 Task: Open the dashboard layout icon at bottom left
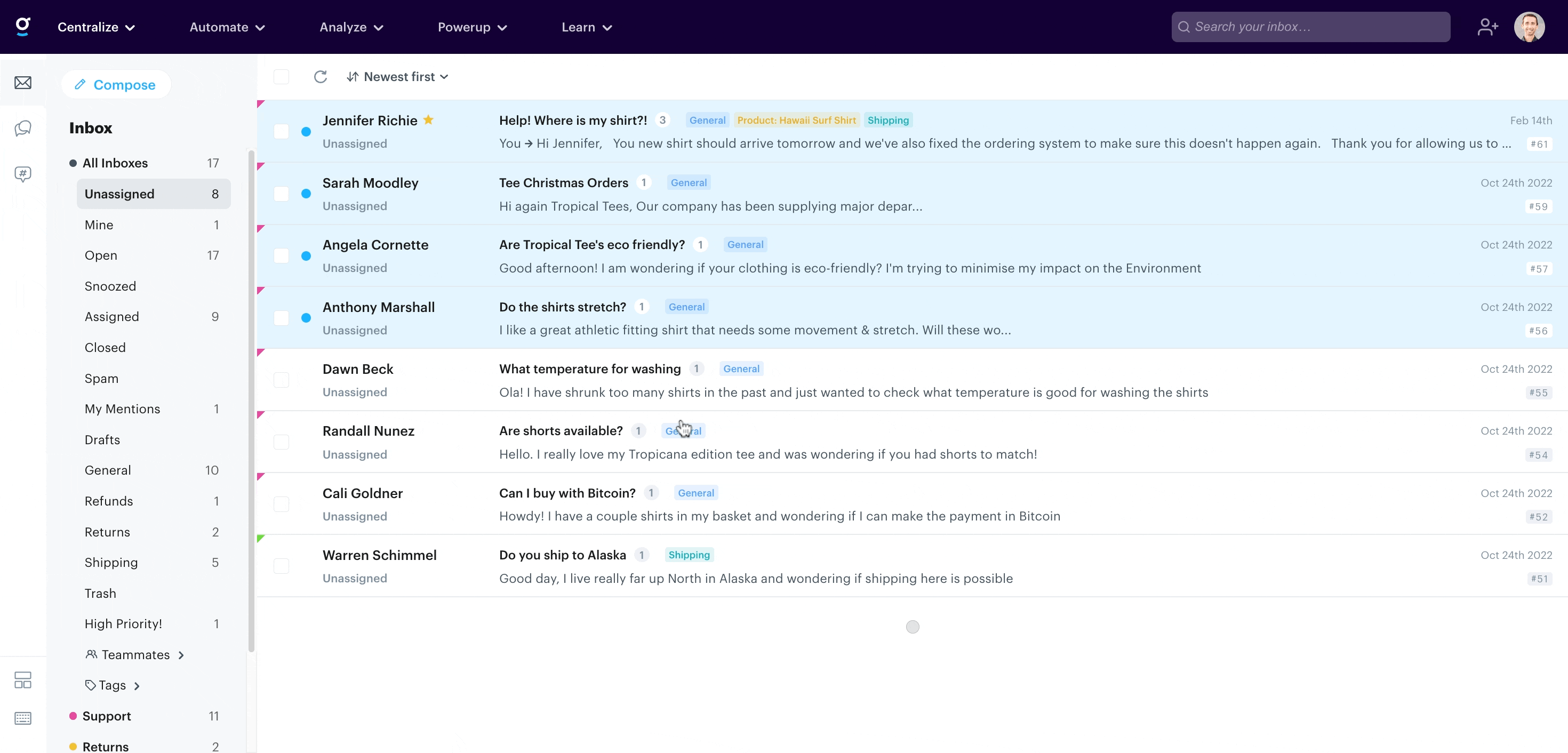coord(22,680)
